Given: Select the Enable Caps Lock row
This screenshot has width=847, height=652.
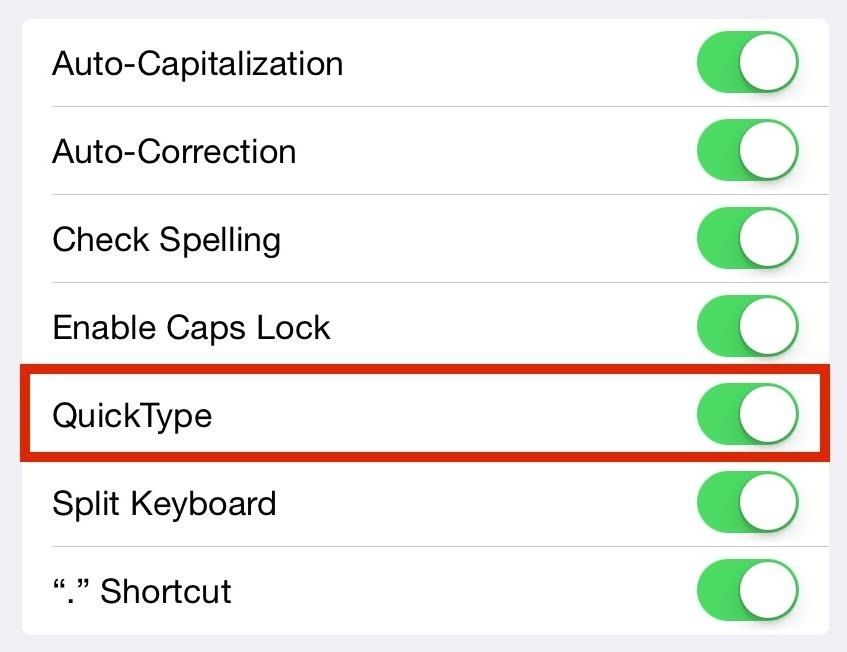Looking at the screenshot, I should click(x=191, y=327).
